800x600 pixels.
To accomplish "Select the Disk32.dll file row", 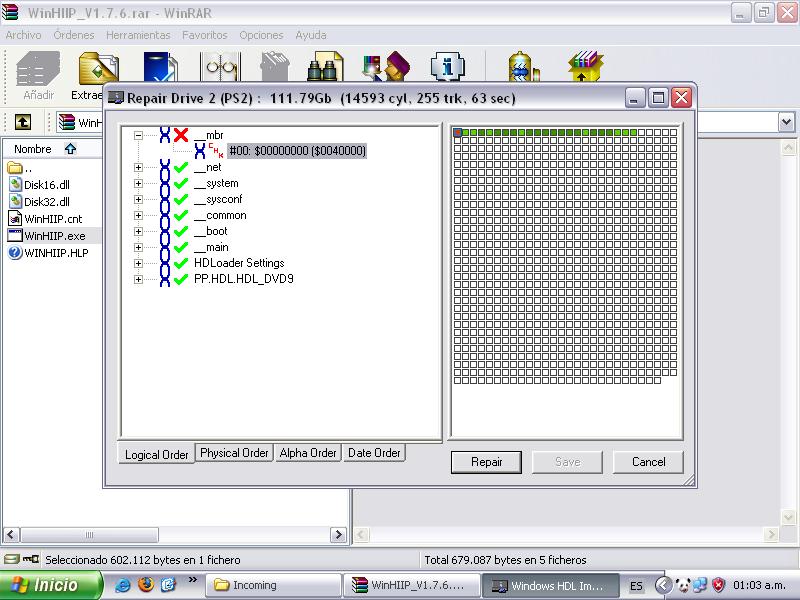I will click(47, 202).
